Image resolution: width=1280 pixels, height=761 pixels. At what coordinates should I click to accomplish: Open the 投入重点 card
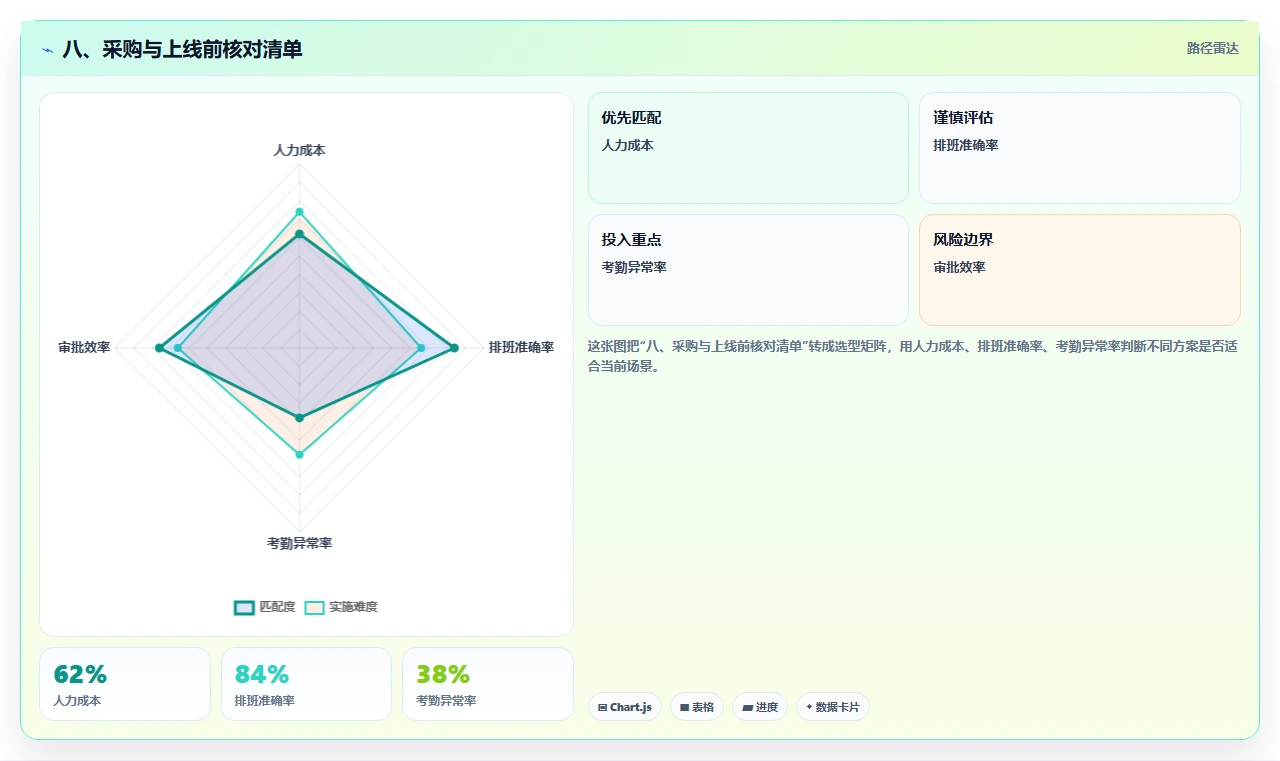point(748,270)
